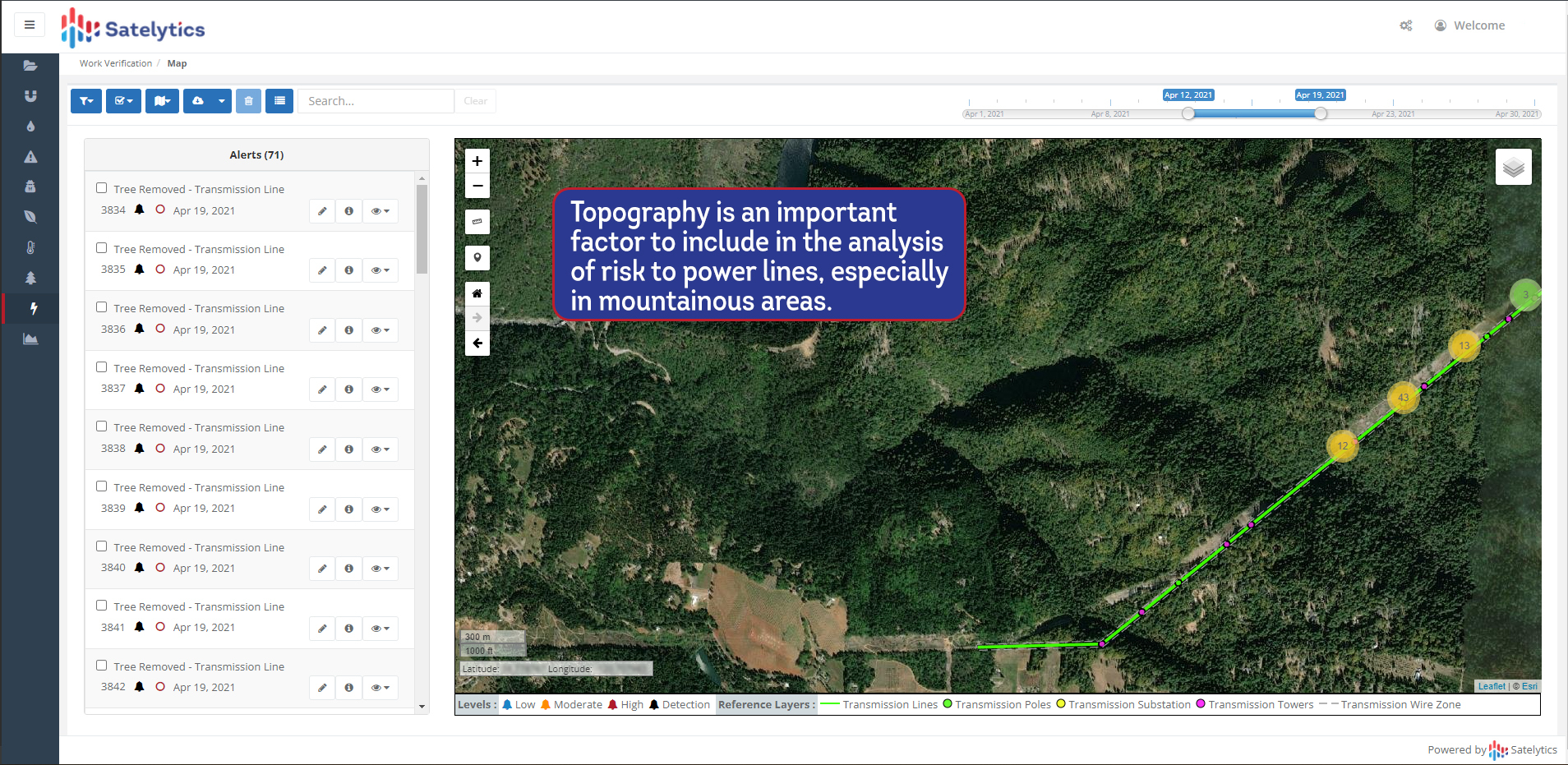This screenshot has width=1568, height=765.
Task: Click the list view toolbar button
Action: click(x=279, y=101)
